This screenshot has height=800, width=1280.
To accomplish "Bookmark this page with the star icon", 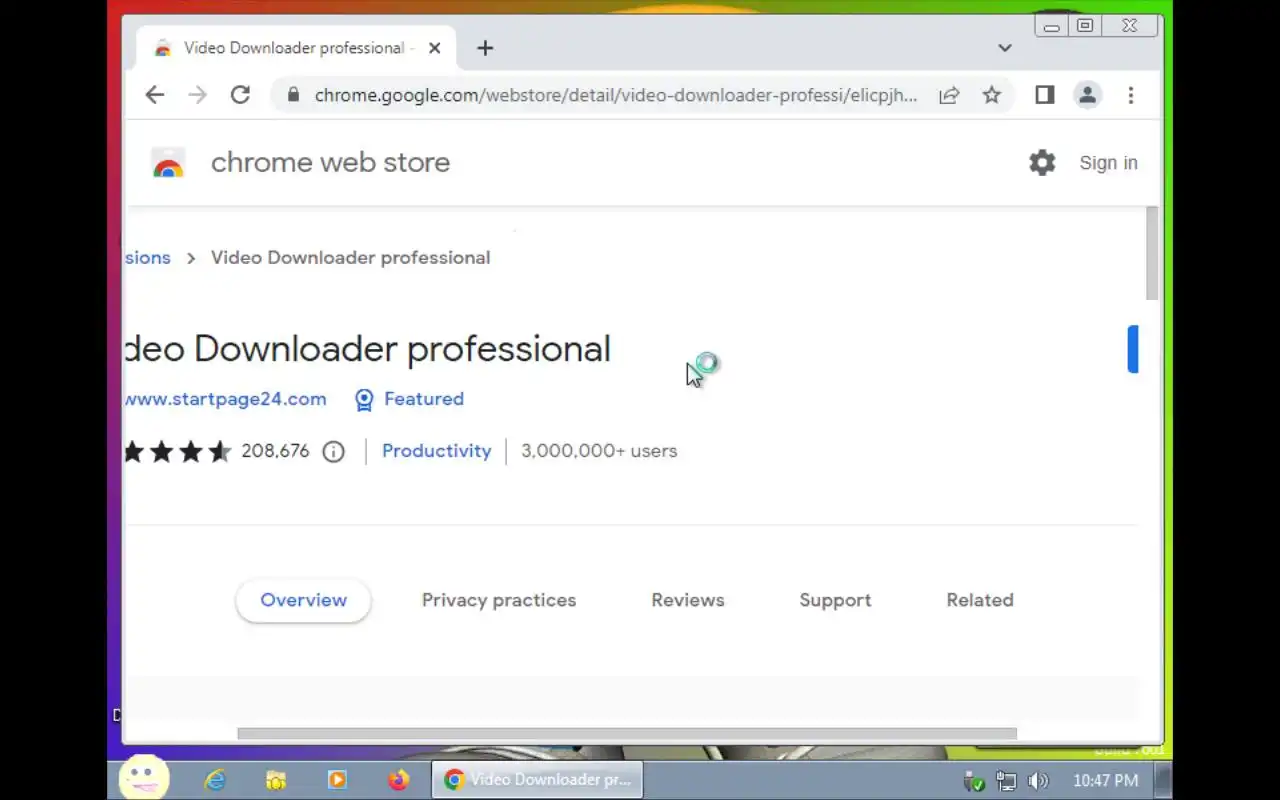I will [x=991, y=95].
